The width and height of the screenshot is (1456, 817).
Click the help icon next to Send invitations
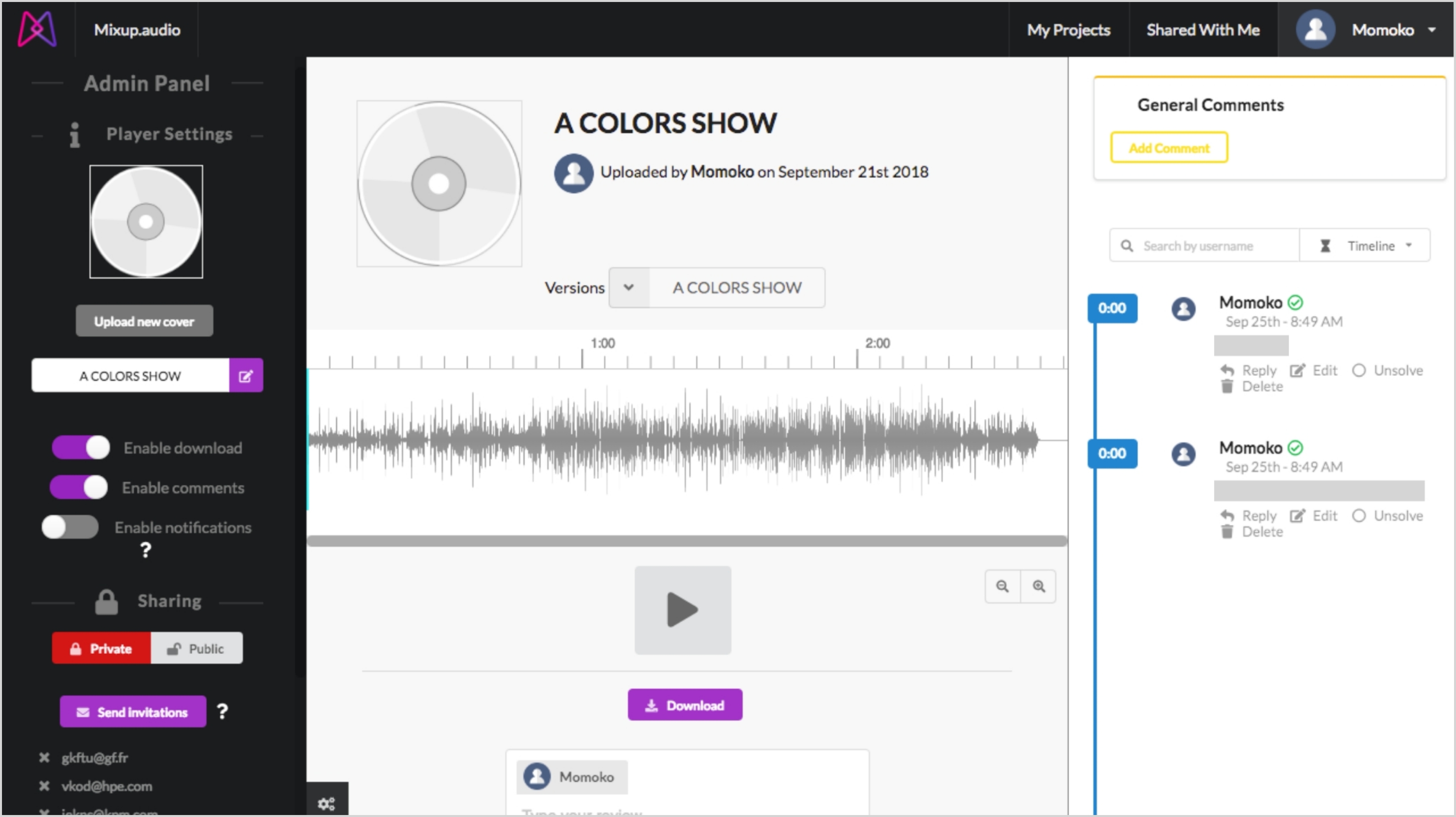click(x=222, y=711)
